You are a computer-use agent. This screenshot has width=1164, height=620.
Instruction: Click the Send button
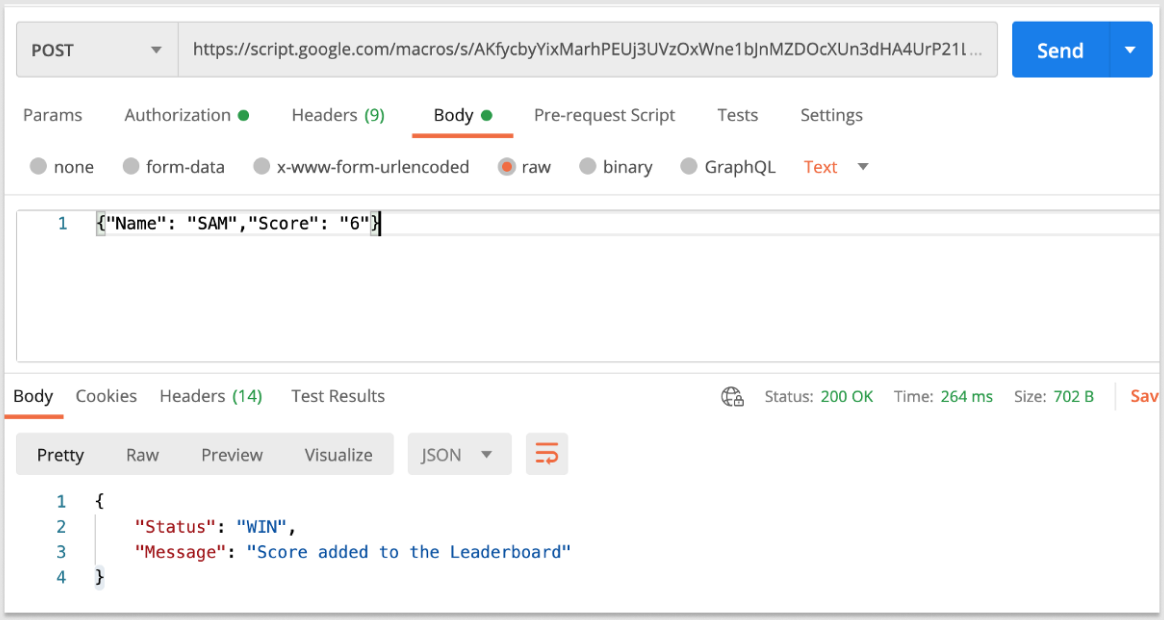point(1060,50)
